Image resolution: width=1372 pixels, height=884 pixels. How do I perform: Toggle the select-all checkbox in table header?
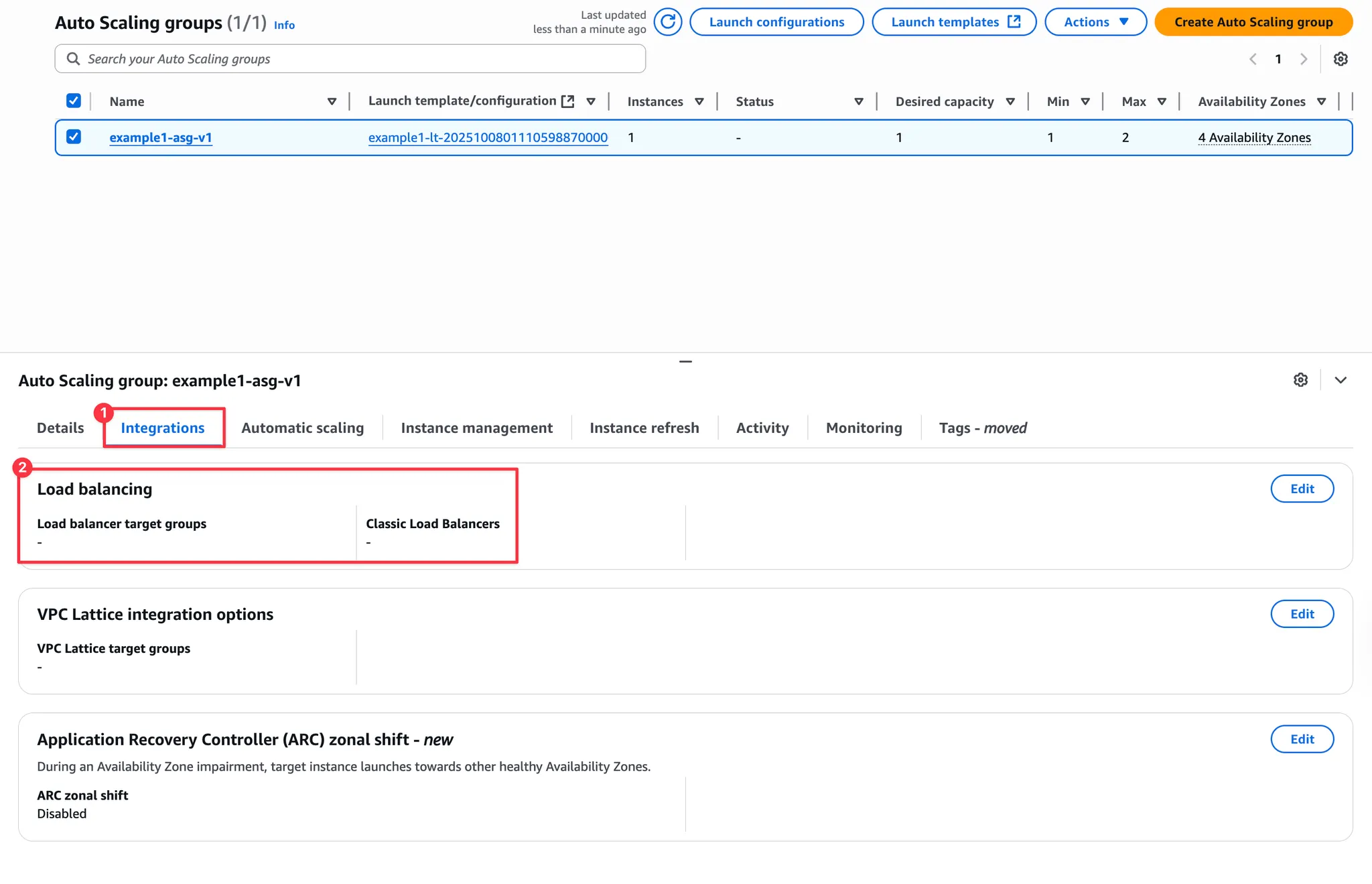coord(74,101)
